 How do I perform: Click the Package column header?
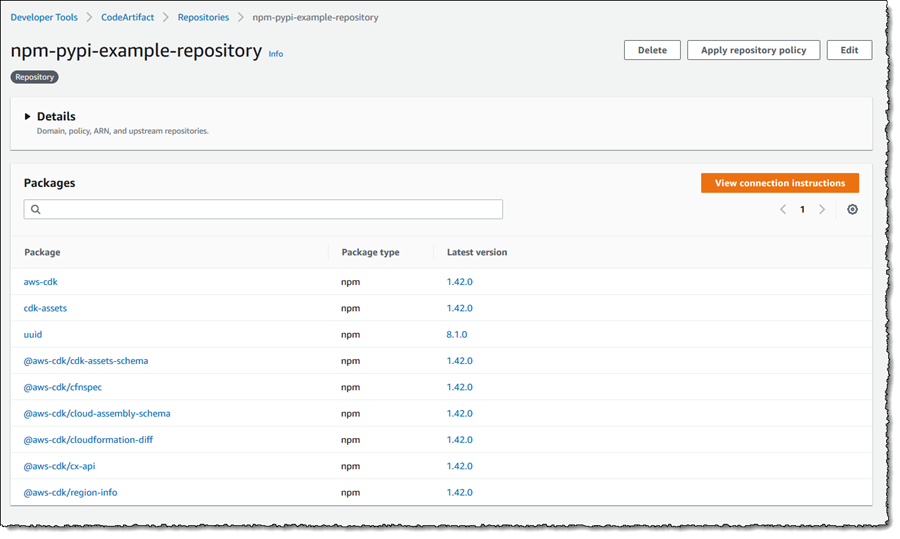pos(42,253)
